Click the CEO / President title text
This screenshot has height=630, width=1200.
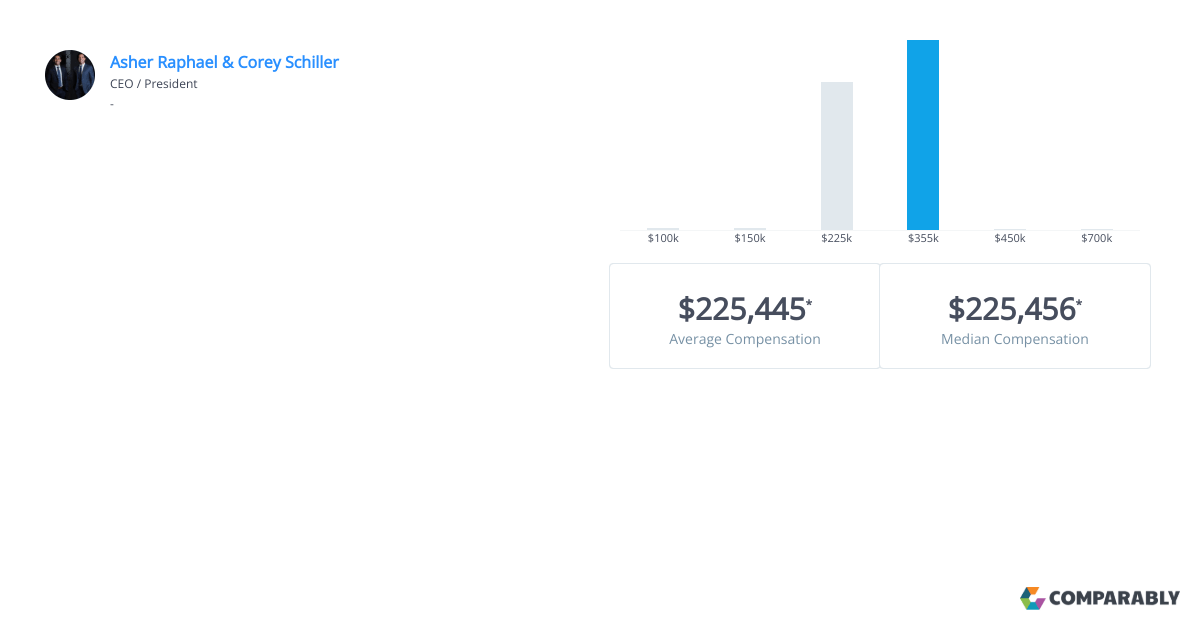pos(154,84)
